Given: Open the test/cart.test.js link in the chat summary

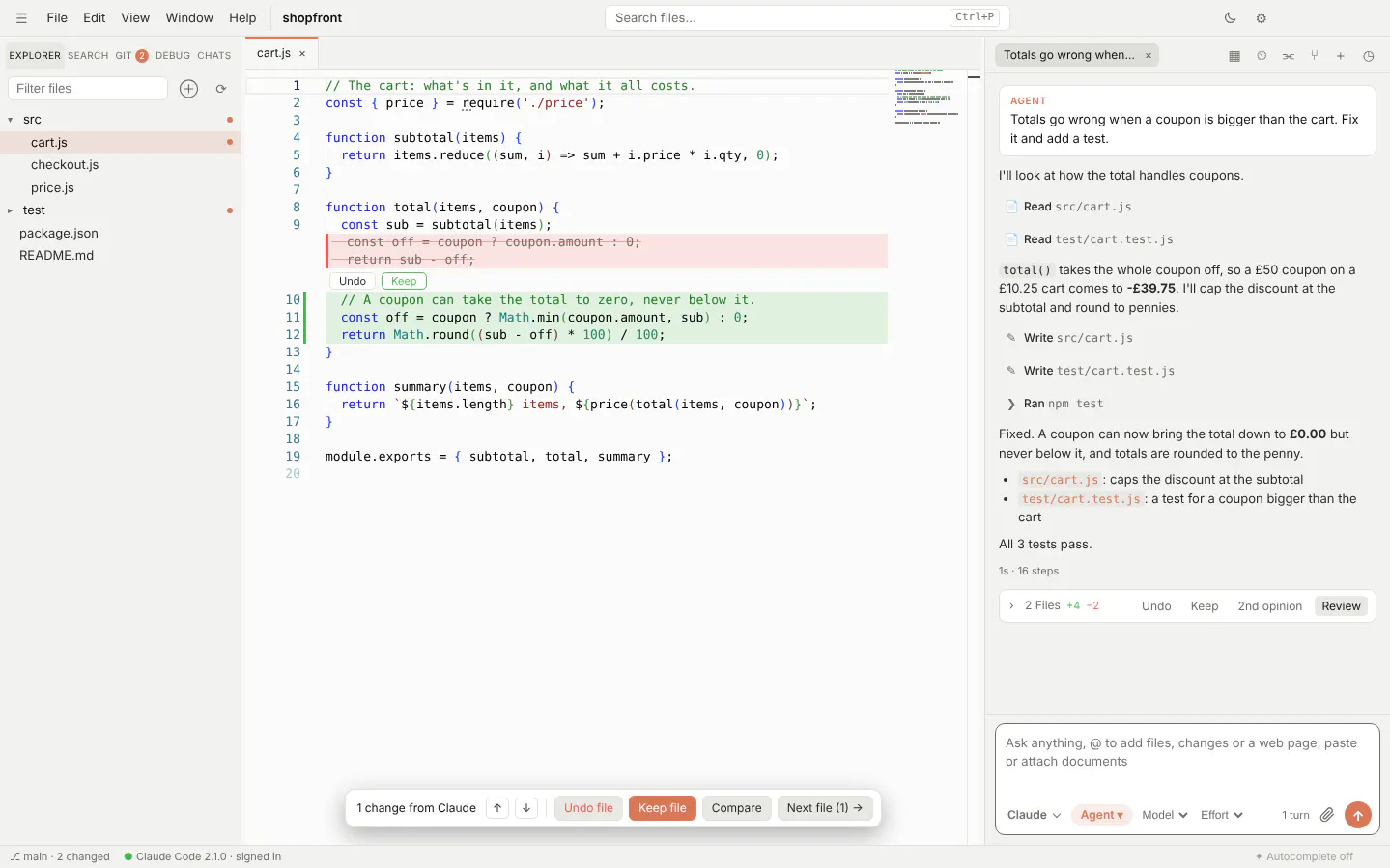Looking at the screenshot, I should pyautogui.click(x=1082, y=499).
